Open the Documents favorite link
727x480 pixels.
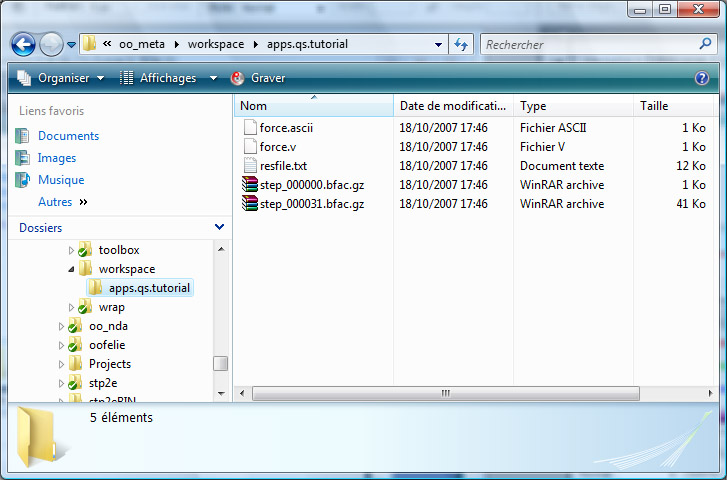(x=69, y=136)
